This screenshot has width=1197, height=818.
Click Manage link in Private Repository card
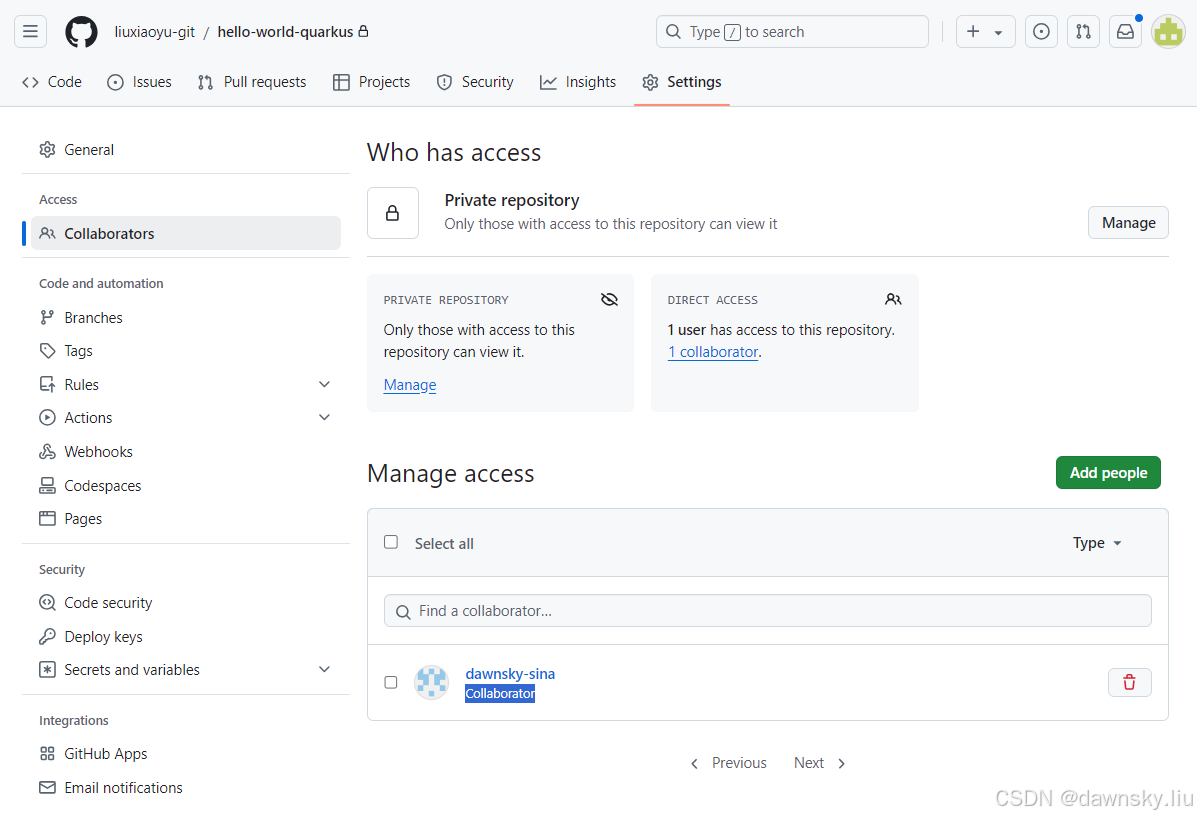410,385
